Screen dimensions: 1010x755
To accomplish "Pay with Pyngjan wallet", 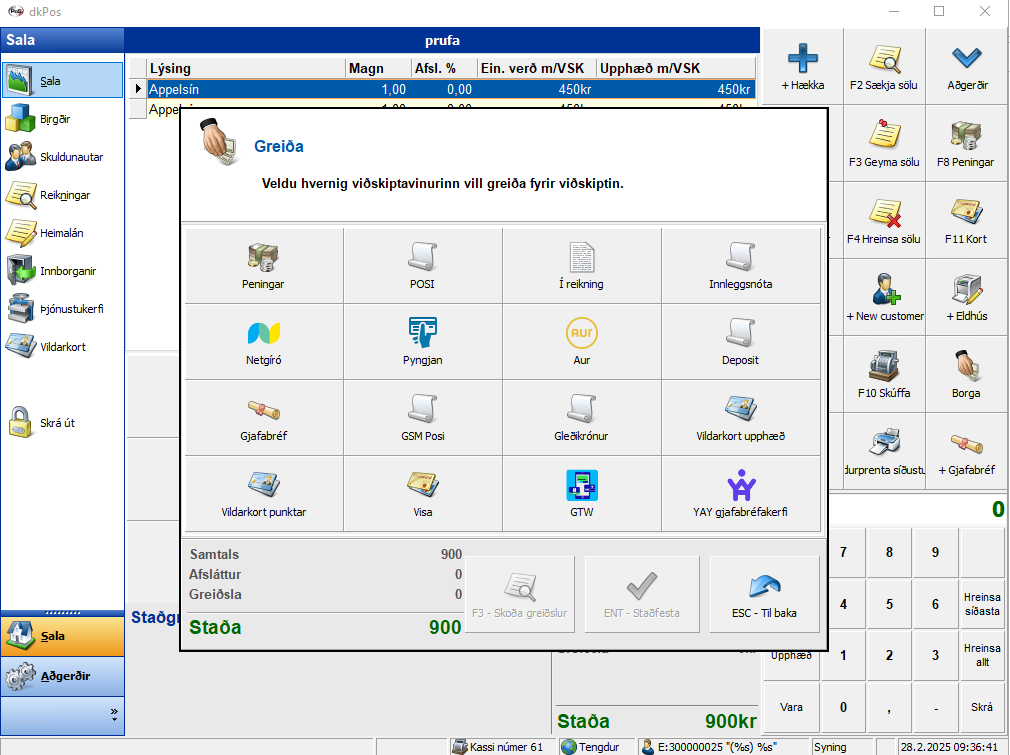I will click(x=423, y=341).
